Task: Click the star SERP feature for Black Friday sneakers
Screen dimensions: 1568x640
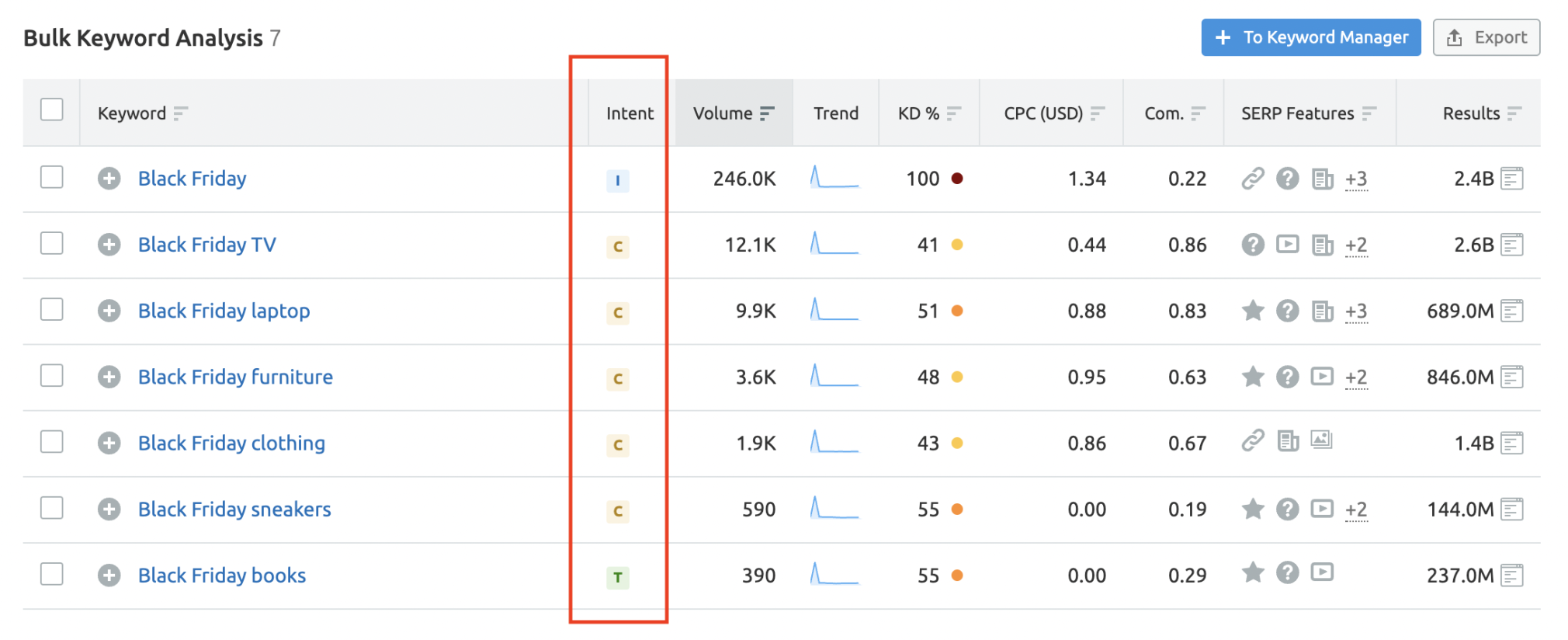Action: pyautogui.click(x=1252, y=510)
